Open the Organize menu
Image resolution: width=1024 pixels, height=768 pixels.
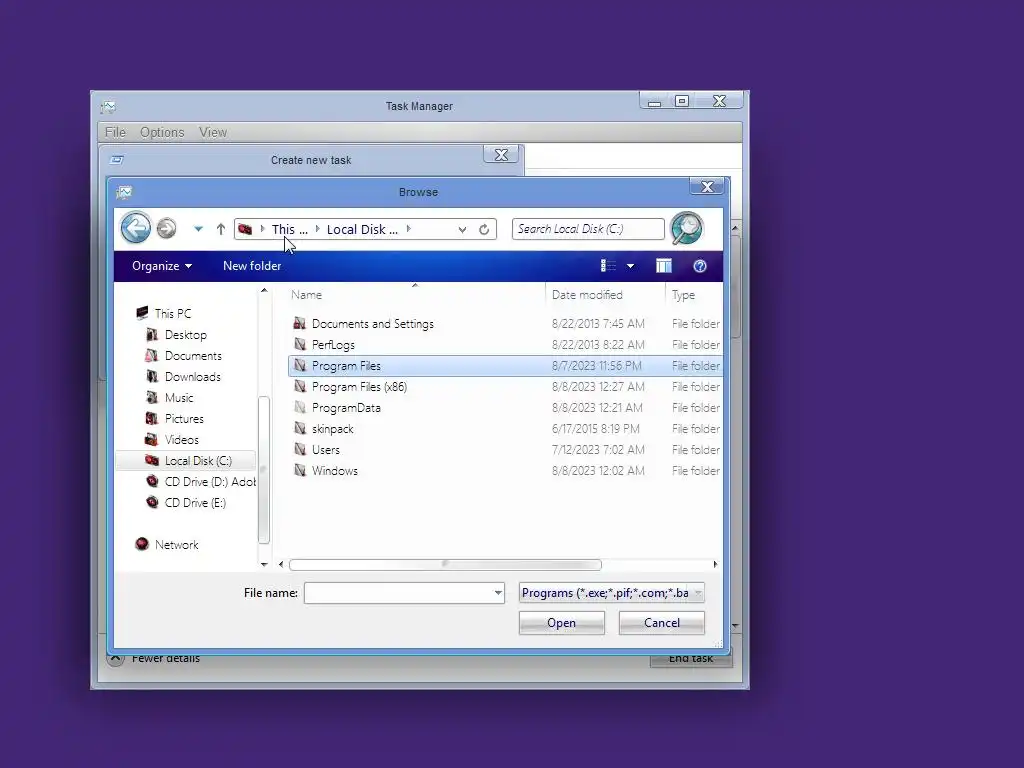coord(162,266)
